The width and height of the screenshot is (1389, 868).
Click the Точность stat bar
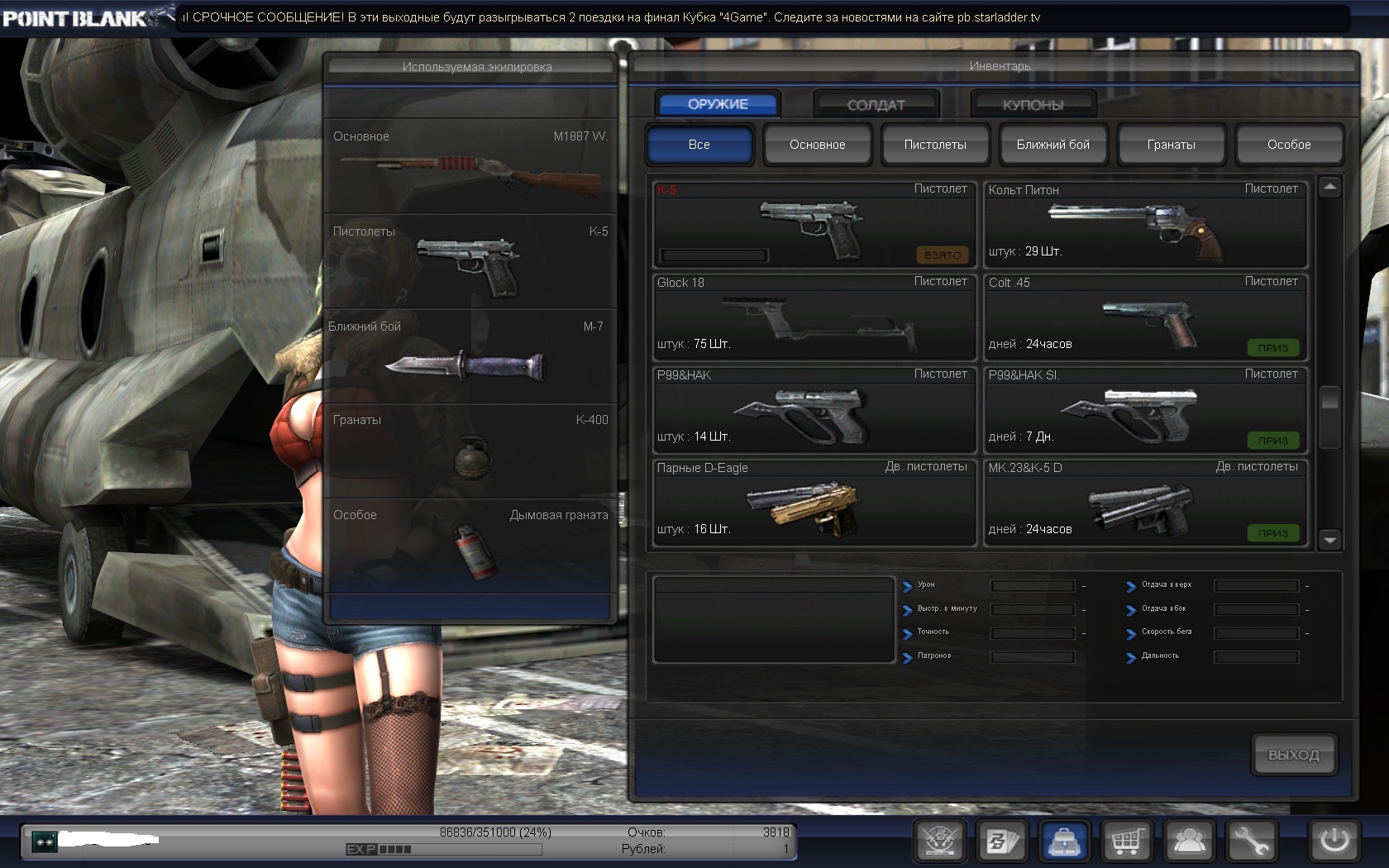1033,633
